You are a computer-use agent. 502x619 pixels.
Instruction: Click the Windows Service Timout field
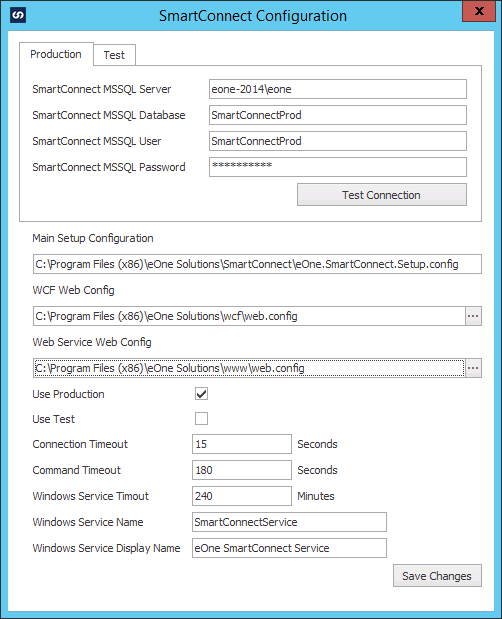tap(242, 496)
